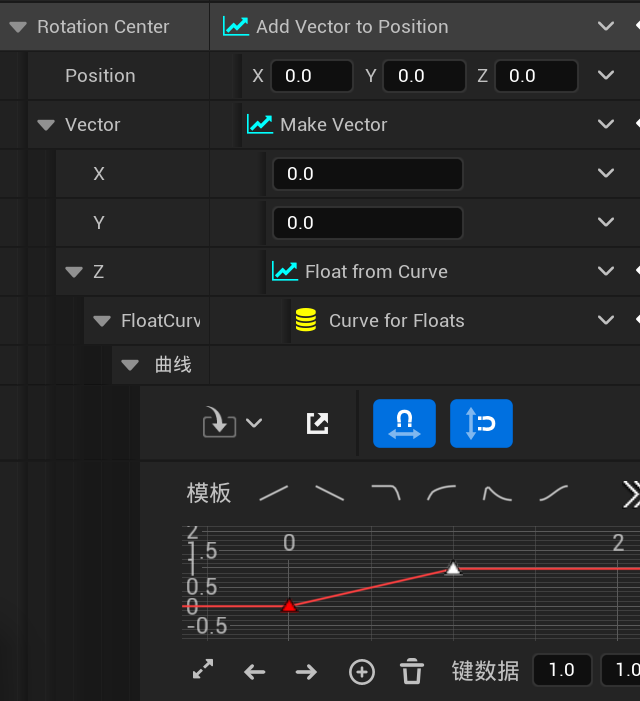
Task: Apply the ease-in curve template
Action: [x=441, y=492]
